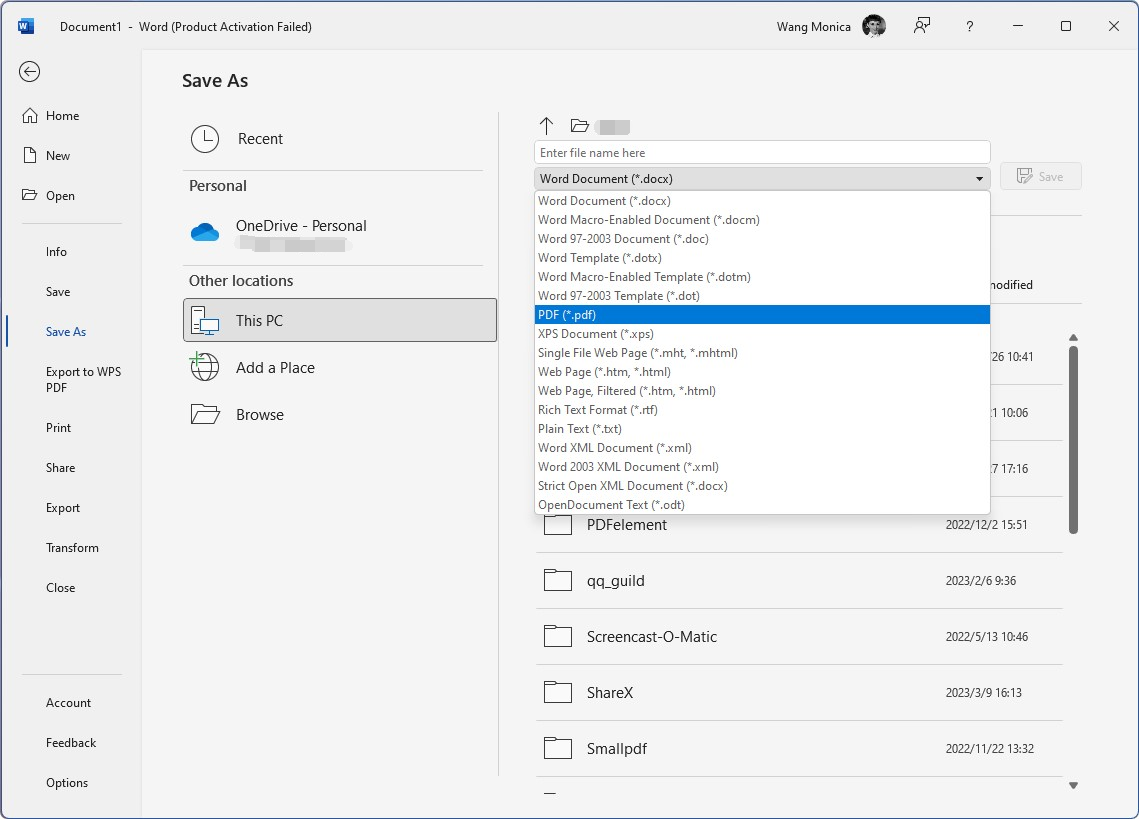Click the folder list scrollbar thumb
Screen dimensions: 1139x819
(x=1073, y=440)
